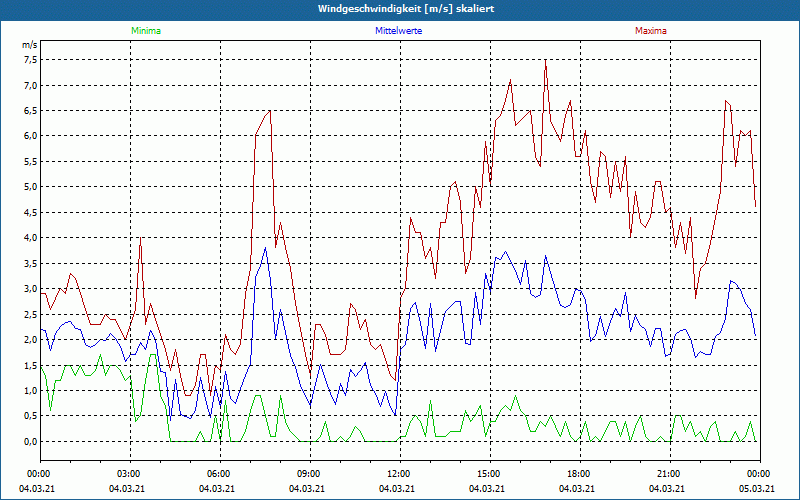Click the 5,5 y-axis value
The width and height of the screenshot is (800, 500).
click(31, 161)
